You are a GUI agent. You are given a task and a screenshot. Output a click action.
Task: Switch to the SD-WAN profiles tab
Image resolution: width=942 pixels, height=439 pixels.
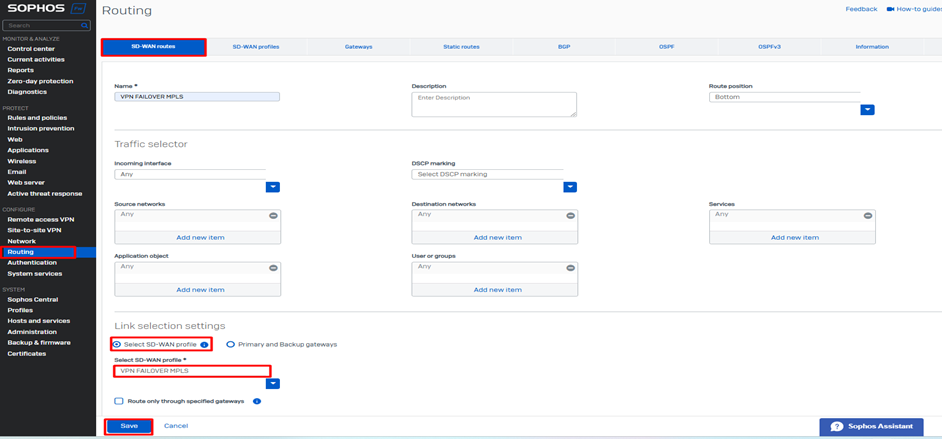pyautogui.click(x=255, y=47)
